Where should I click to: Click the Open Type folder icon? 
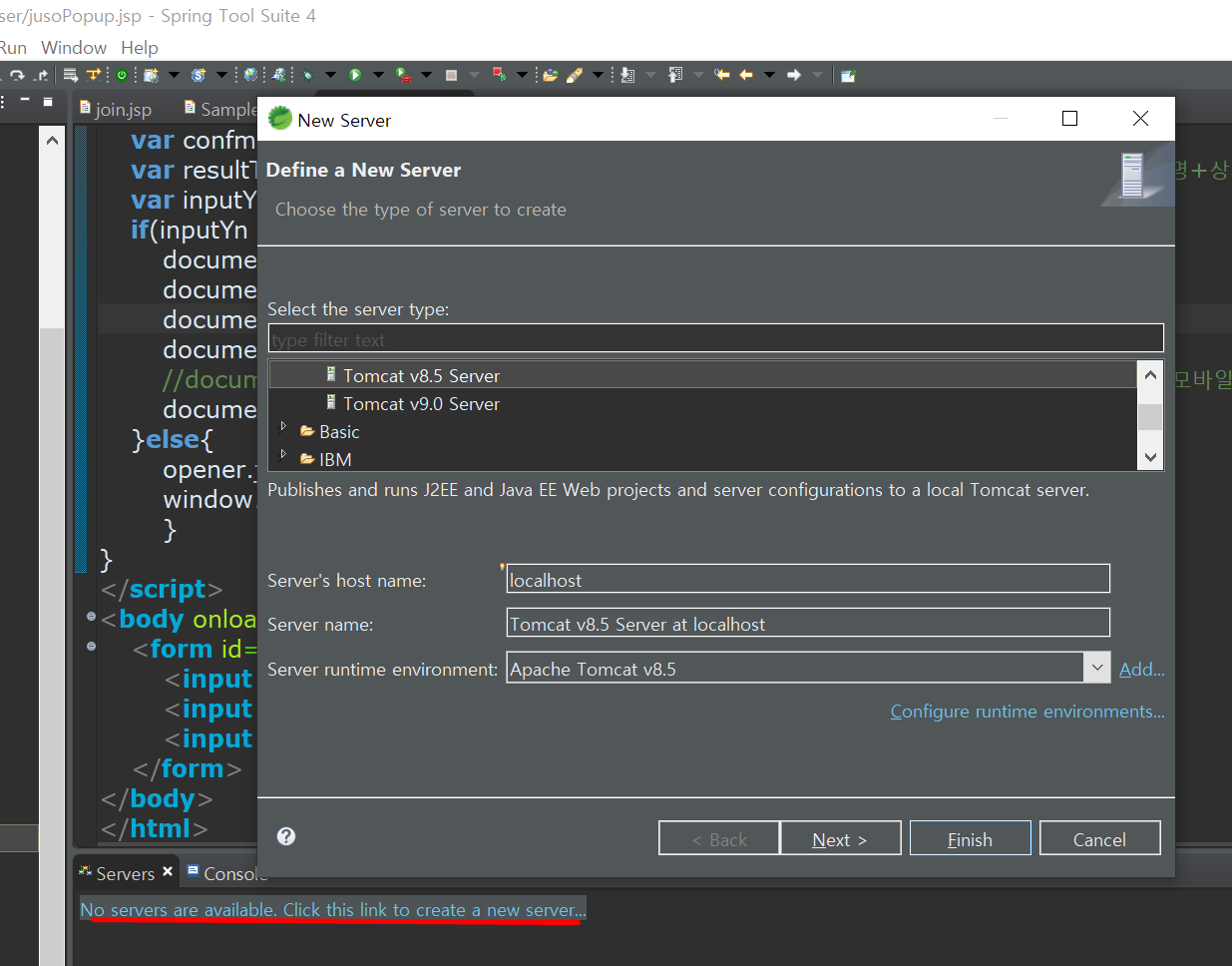(x=550, y=75)
